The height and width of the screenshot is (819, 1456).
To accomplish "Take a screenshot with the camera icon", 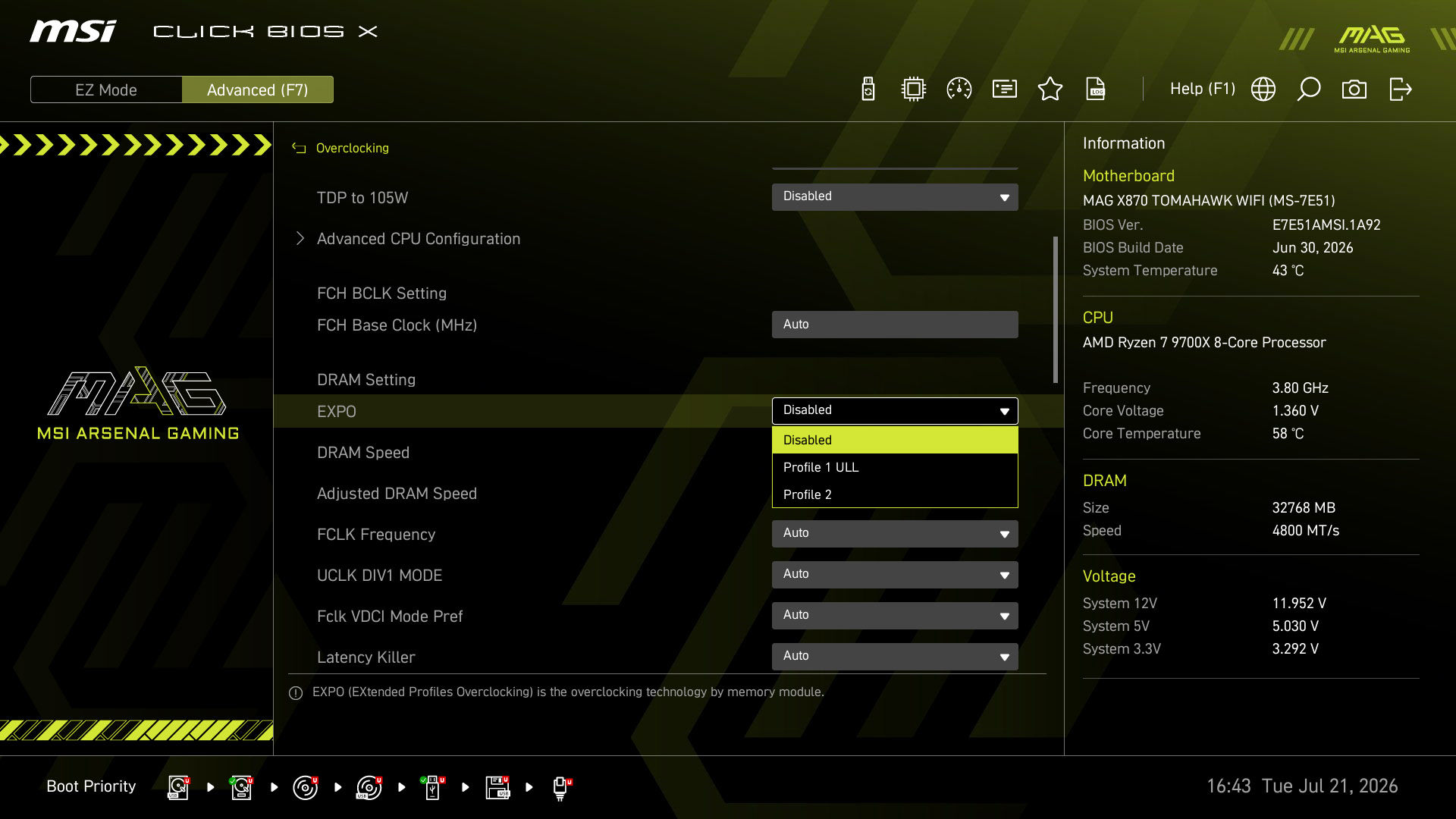I will point(1354,89).
